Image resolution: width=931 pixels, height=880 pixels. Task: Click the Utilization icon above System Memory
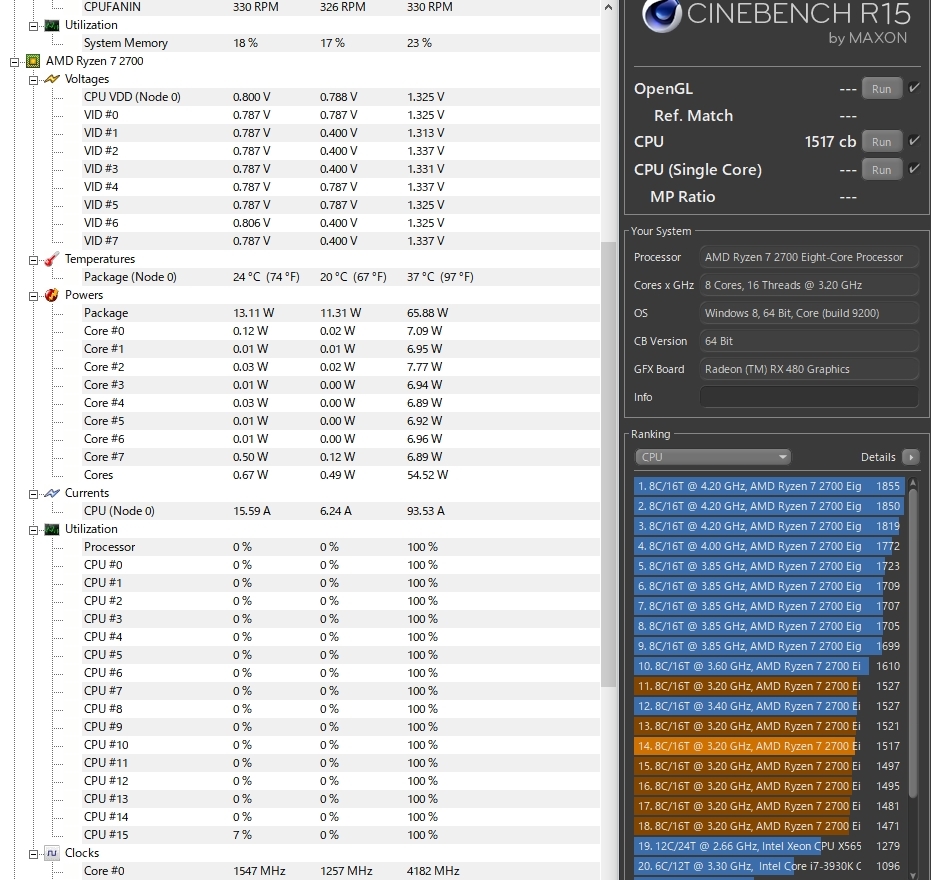(52, 25)
